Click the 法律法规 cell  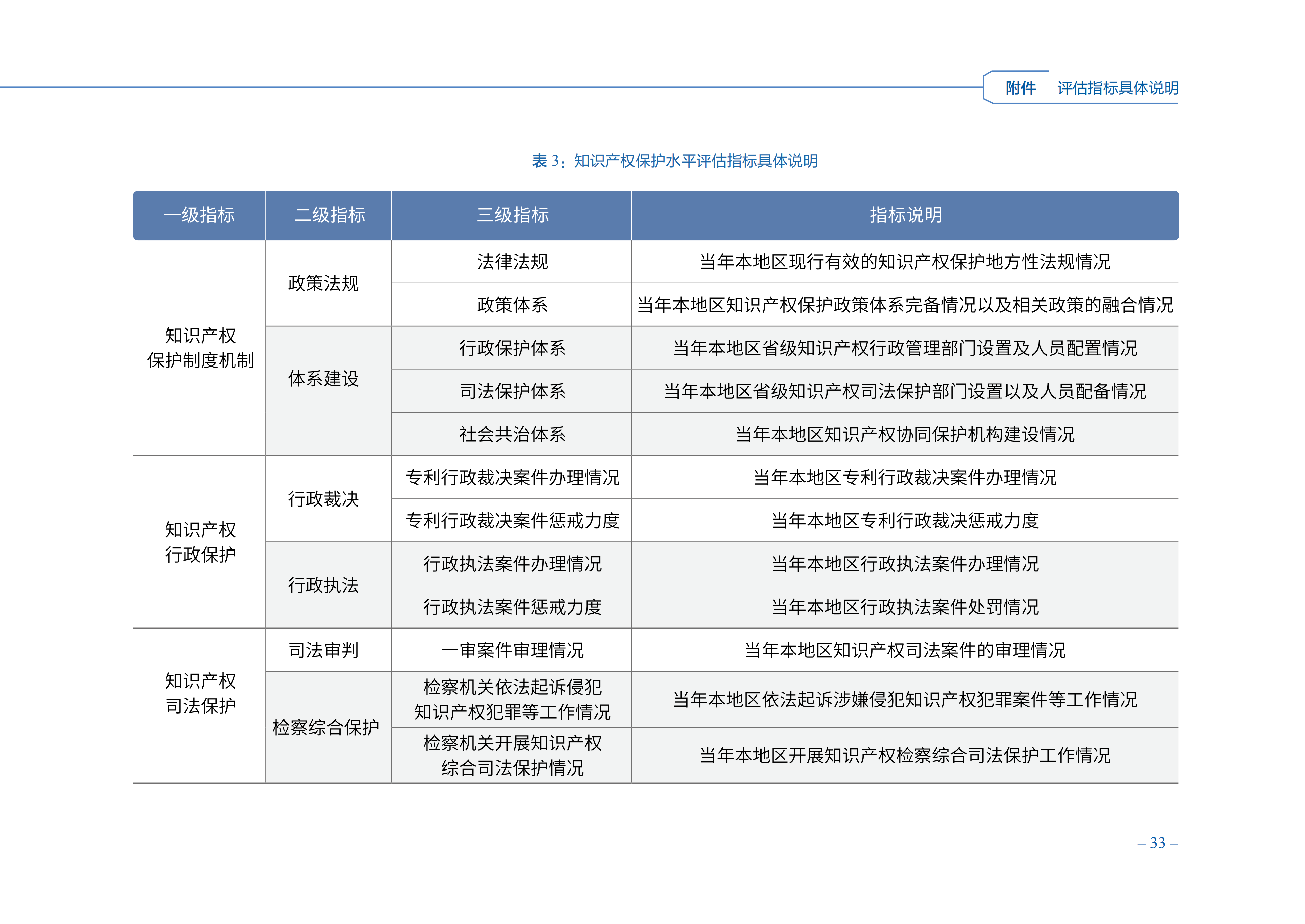click(x=511, y=262)
